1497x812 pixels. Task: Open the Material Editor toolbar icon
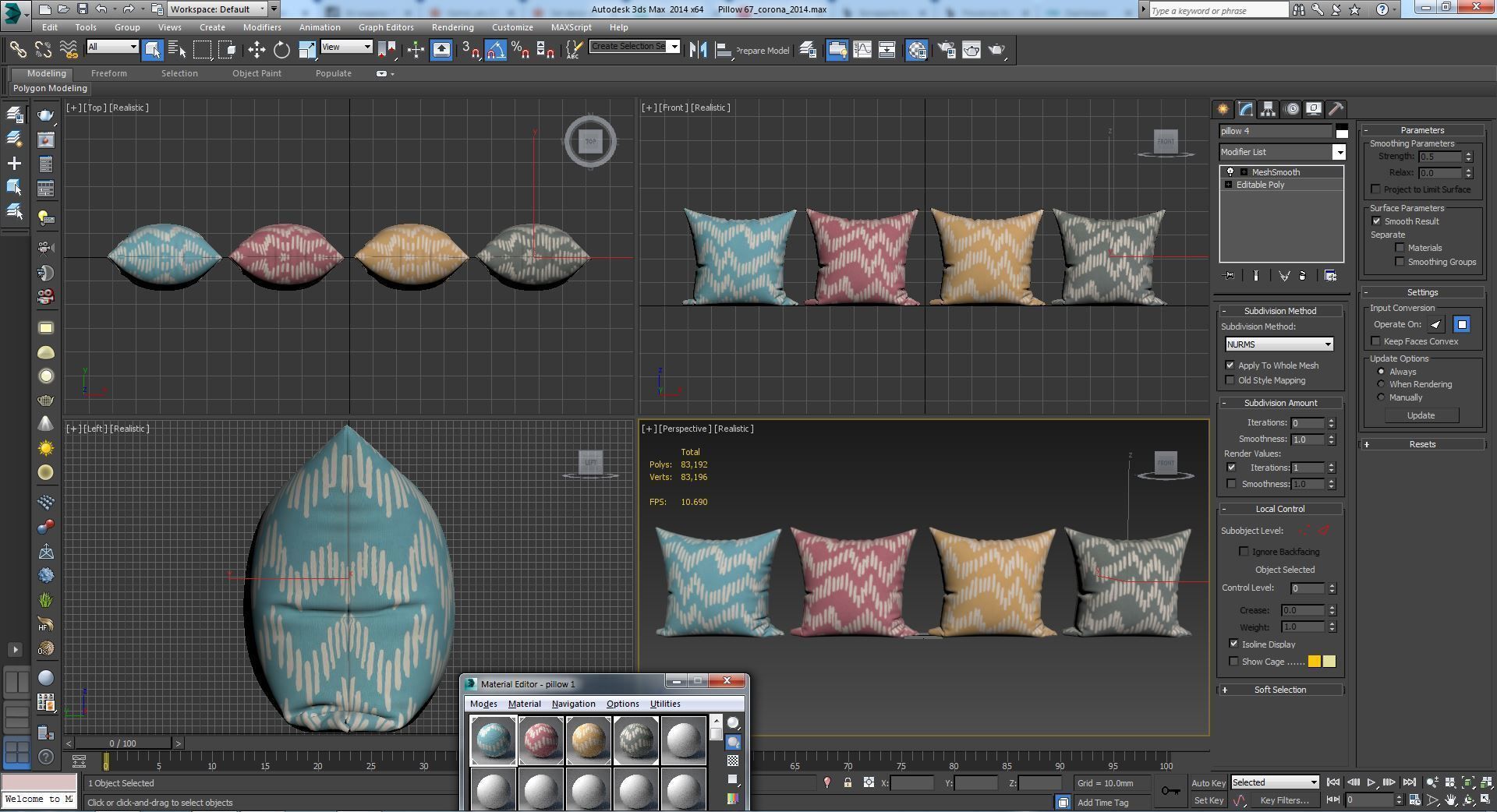tap(917, 50)
